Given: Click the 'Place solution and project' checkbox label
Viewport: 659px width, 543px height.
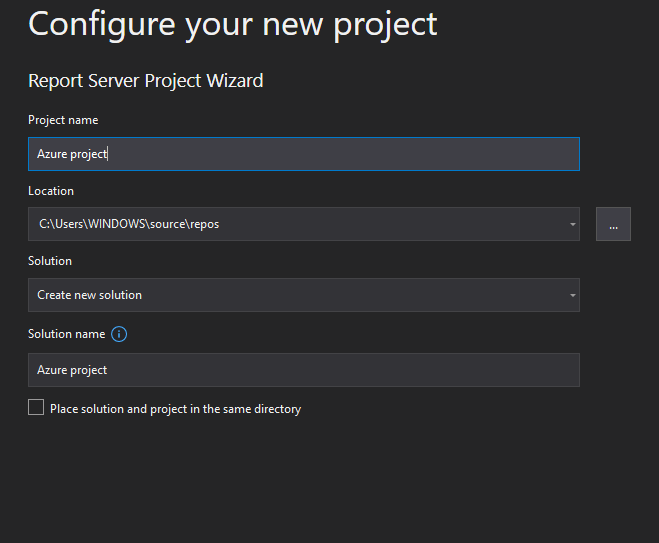Looking at the screenshot, I should 175,409.
